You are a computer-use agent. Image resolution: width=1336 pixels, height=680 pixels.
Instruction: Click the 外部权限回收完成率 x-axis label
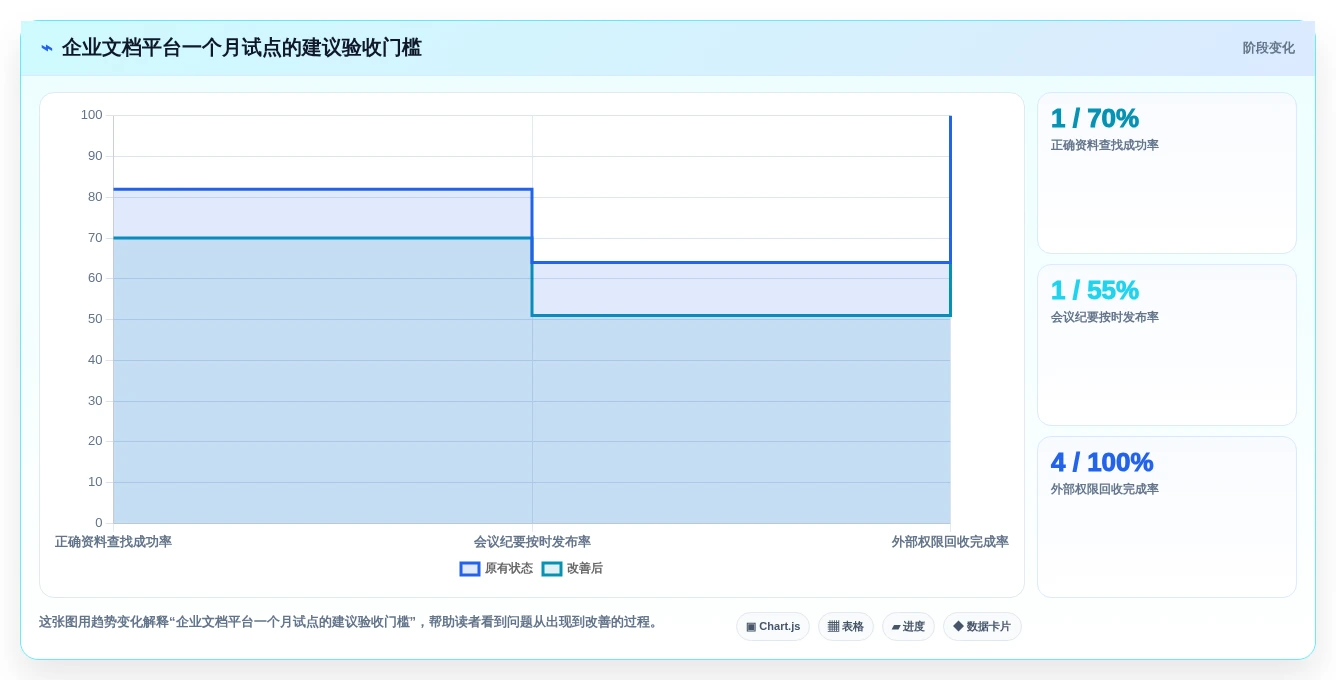(x=950, y=542)
